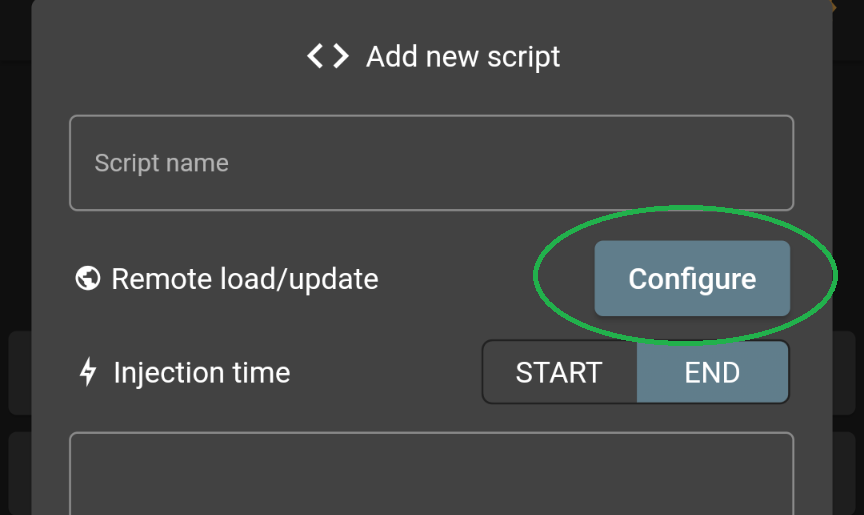Set injection time to START
The height and width of the screenshot is (515, 864).
[x=559, y=372]
